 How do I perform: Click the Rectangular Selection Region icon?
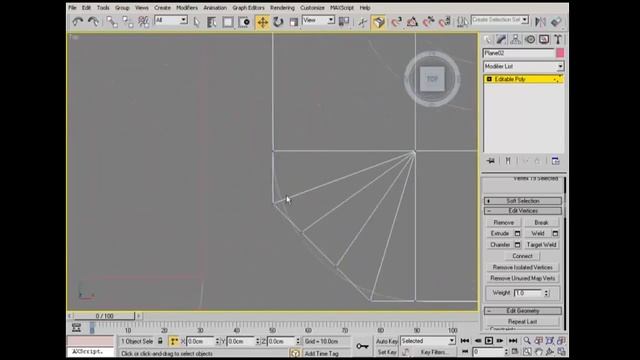[228, 22]
